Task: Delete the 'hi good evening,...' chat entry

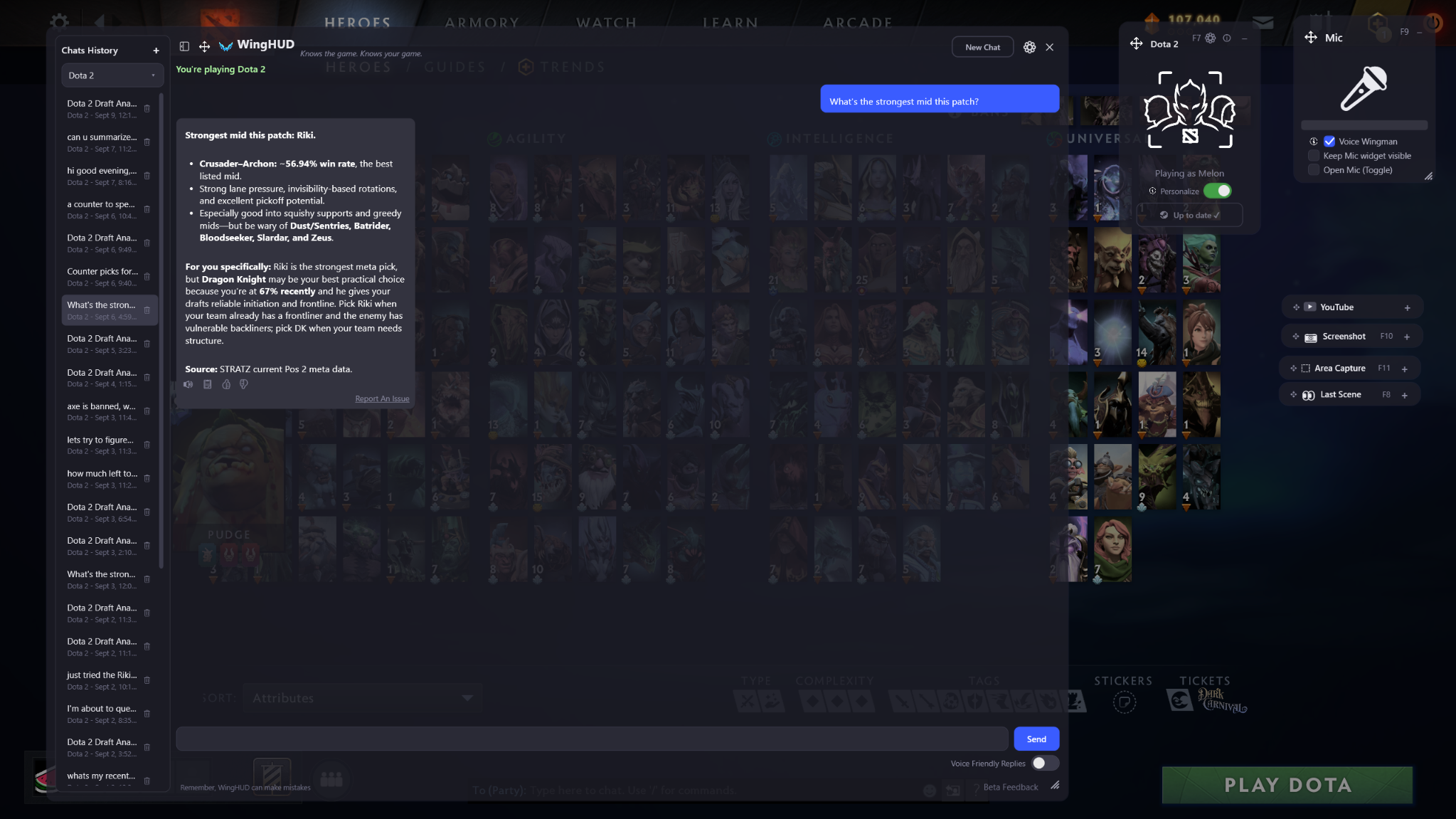Action: 147,176
